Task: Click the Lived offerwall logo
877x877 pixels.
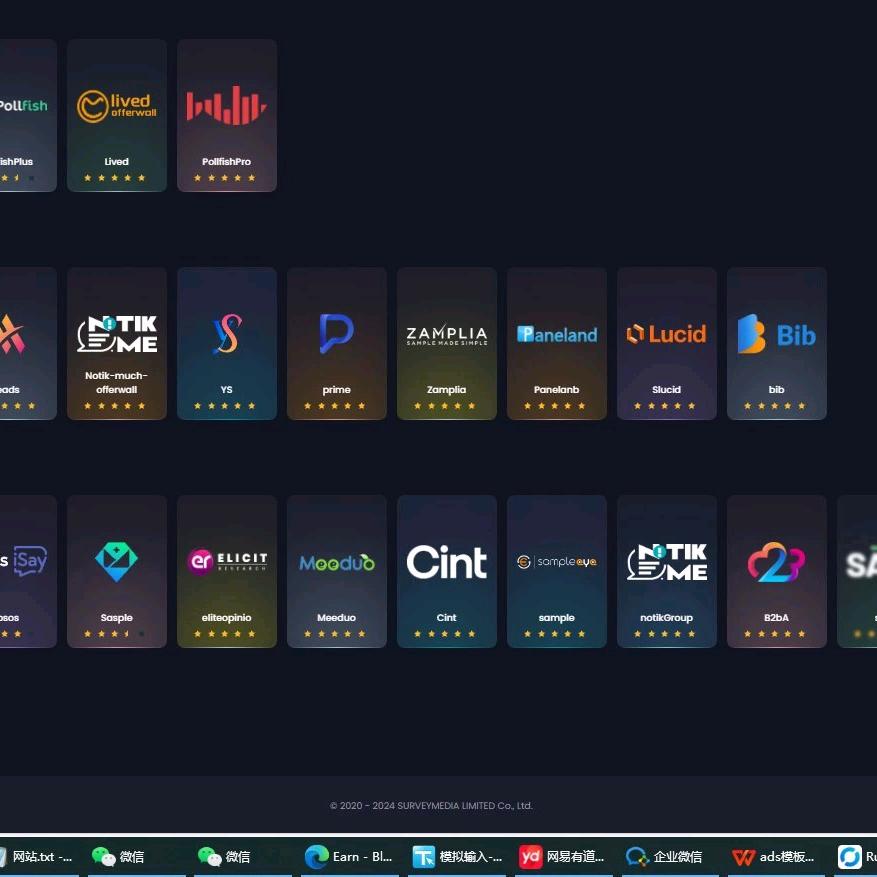Action: [117, 106]
